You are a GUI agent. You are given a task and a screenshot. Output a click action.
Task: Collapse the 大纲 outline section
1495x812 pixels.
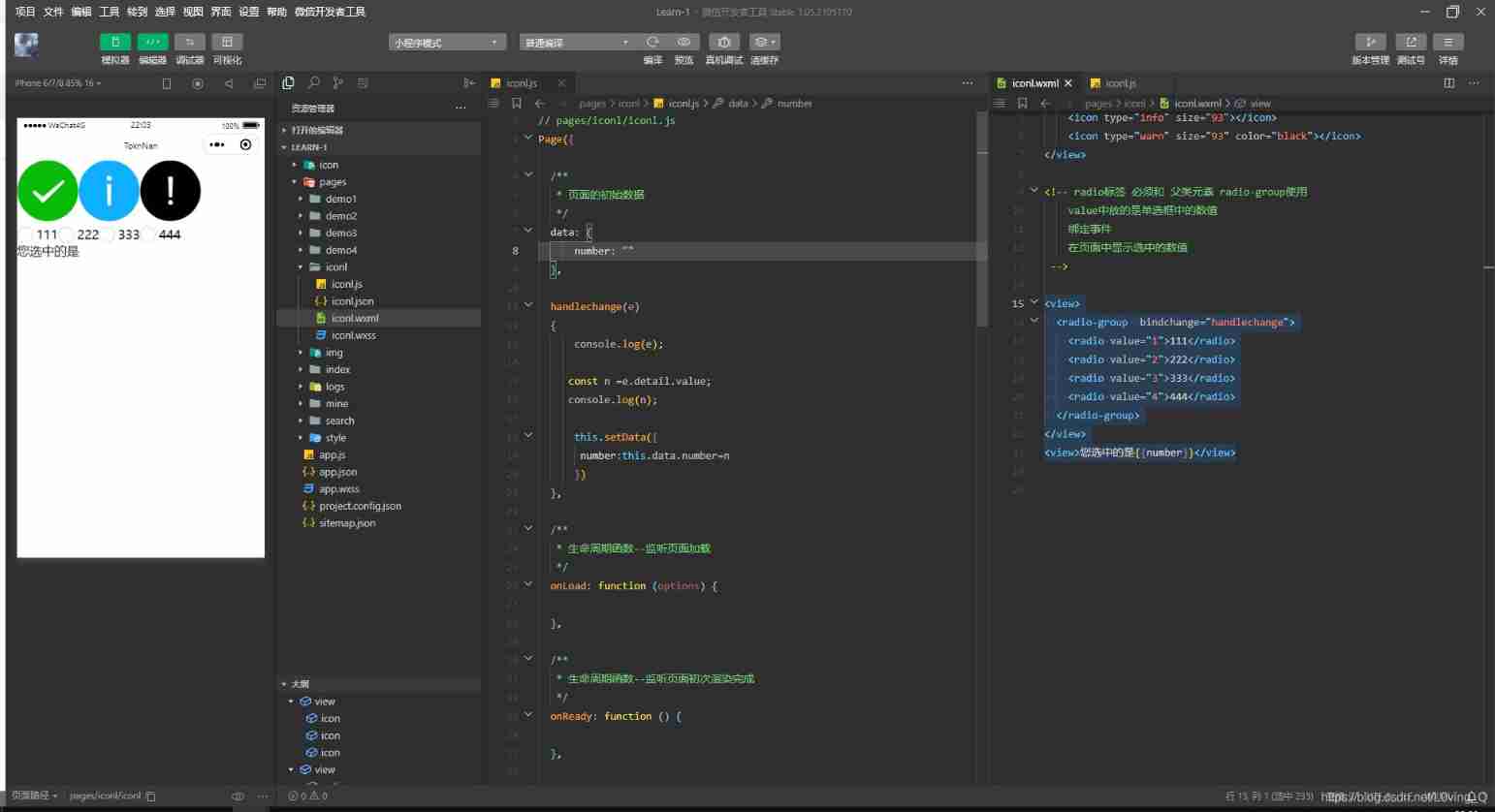point(284,684)
